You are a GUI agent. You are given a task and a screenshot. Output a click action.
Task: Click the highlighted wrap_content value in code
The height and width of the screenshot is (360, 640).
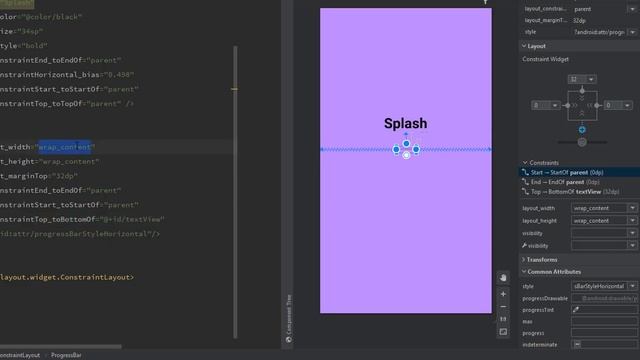click(64, 147)
